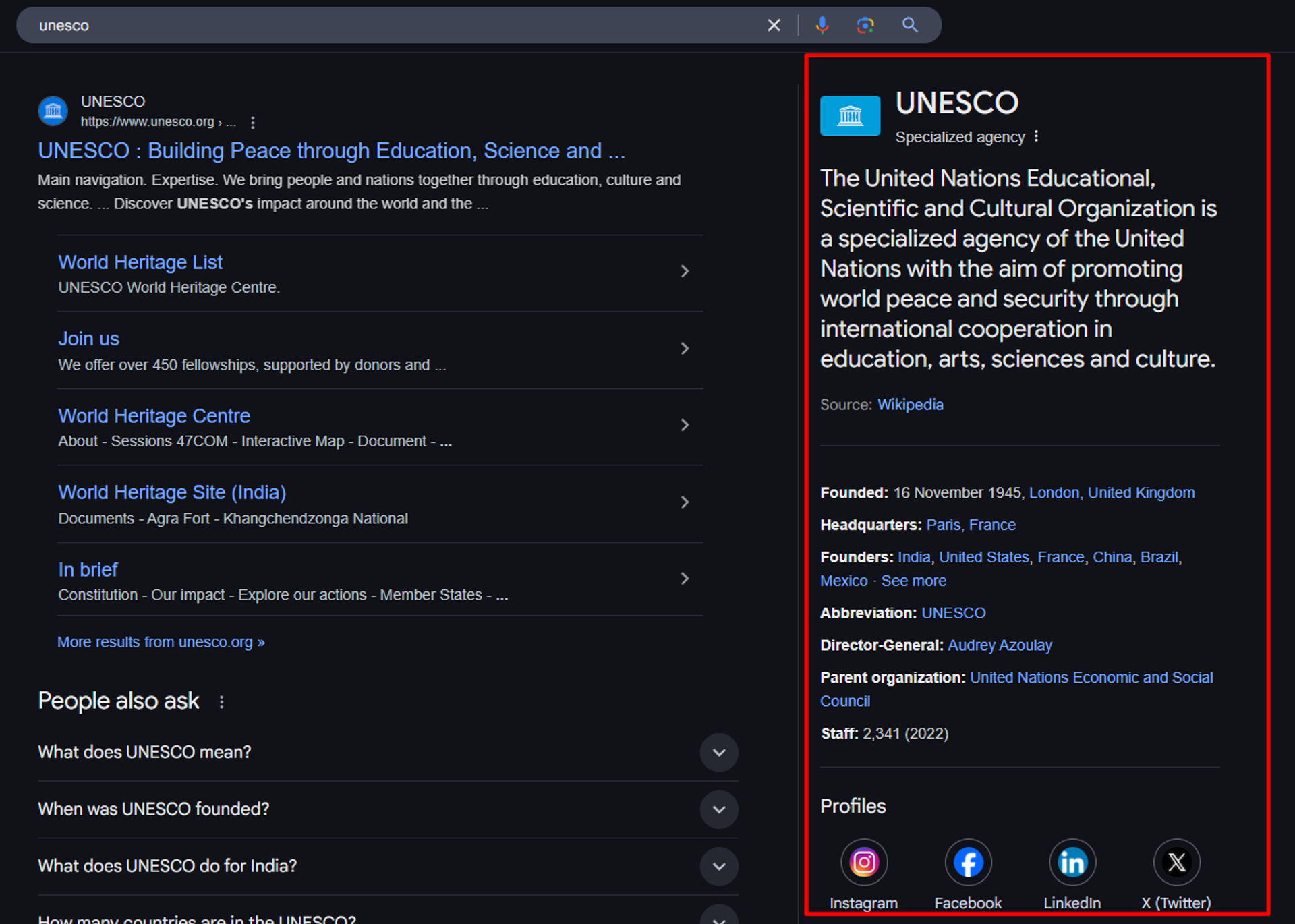
Task: Open the three-dot menu beside unesco.org URL
Action: tap(252, 122)
